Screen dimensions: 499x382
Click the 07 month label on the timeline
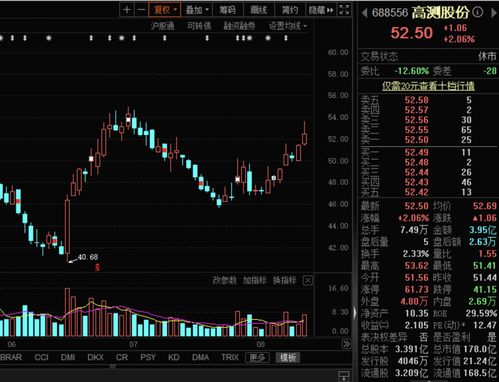(x=133, y=344)
